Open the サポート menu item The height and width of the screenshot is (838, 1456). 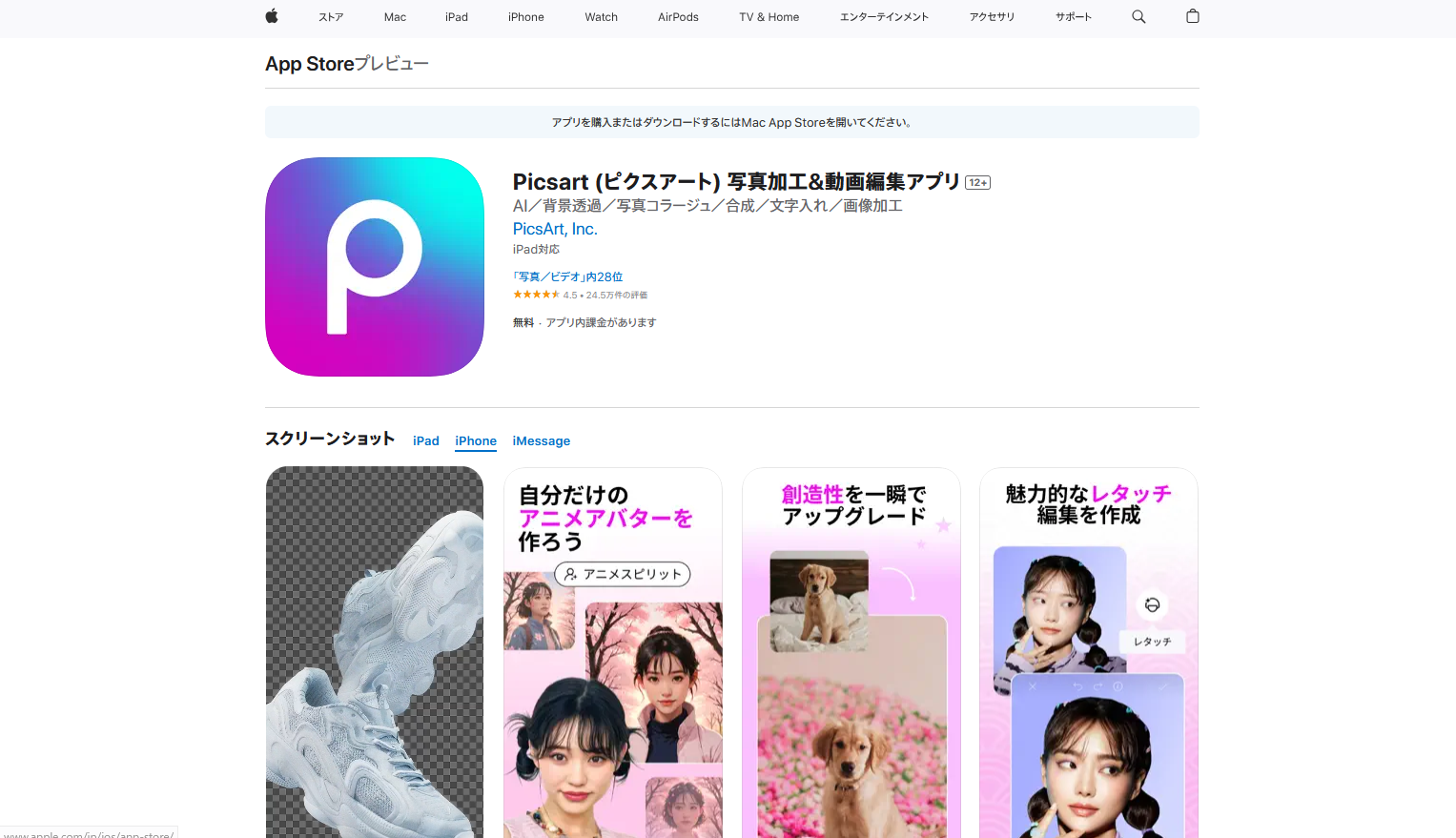(x=1072, y=16)
